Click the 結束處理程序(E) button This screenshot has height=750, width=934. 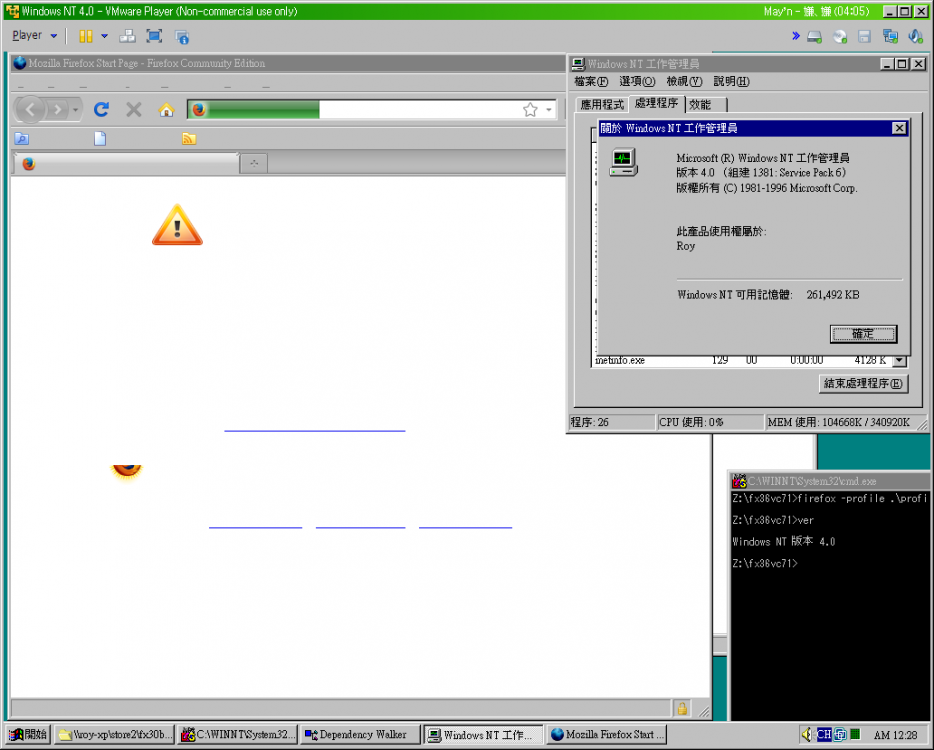click(x=863, y=384)
